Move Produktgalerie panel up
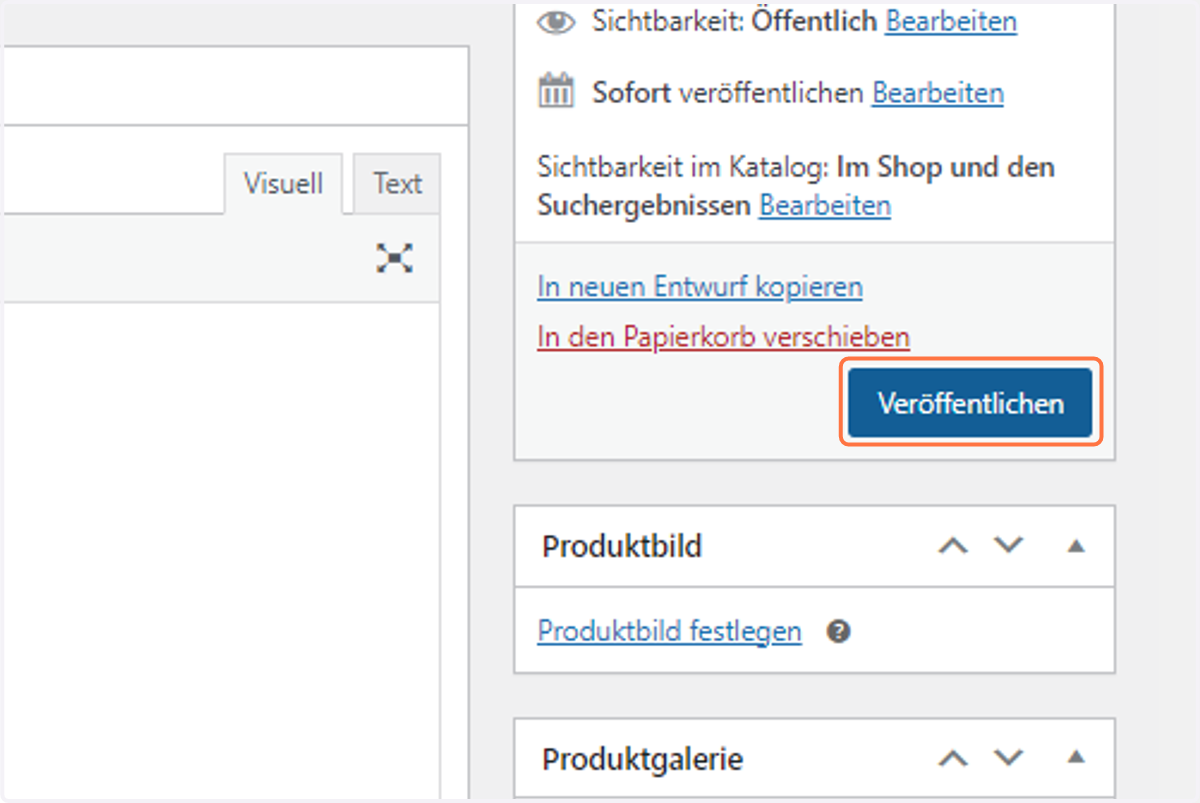This screenshot has width=1200, height=803. [953, 758]
